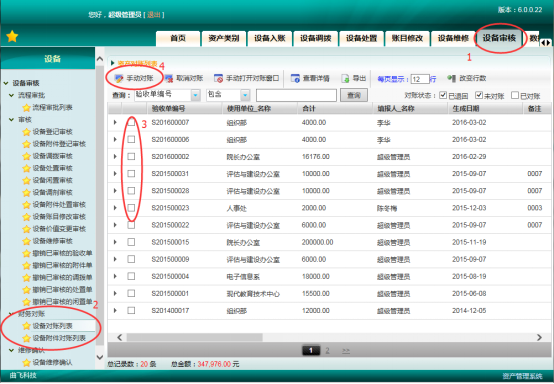Uncheck the 已退回 status checkbox
The height and width of the screenshot is (384, 554).
coord(443,95)
